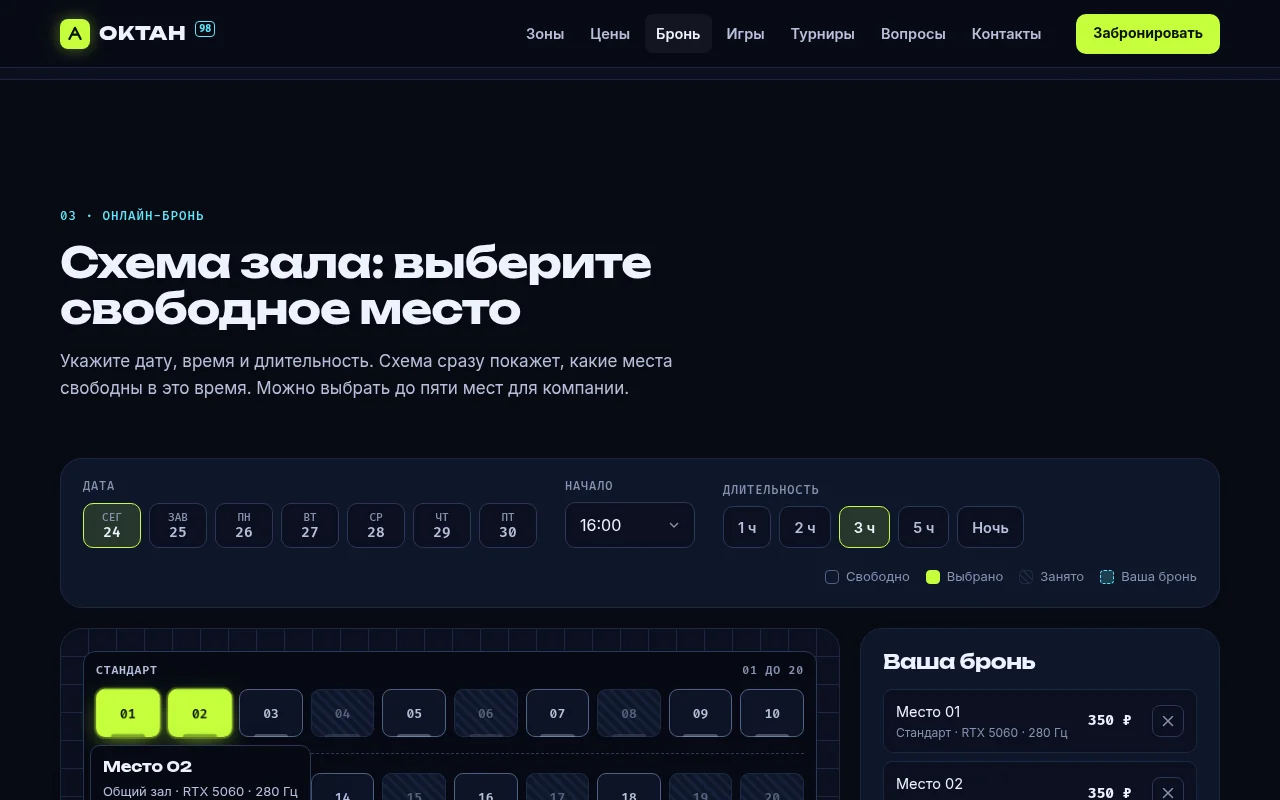Select date СЕГ 24

click(x=112, y=526)
